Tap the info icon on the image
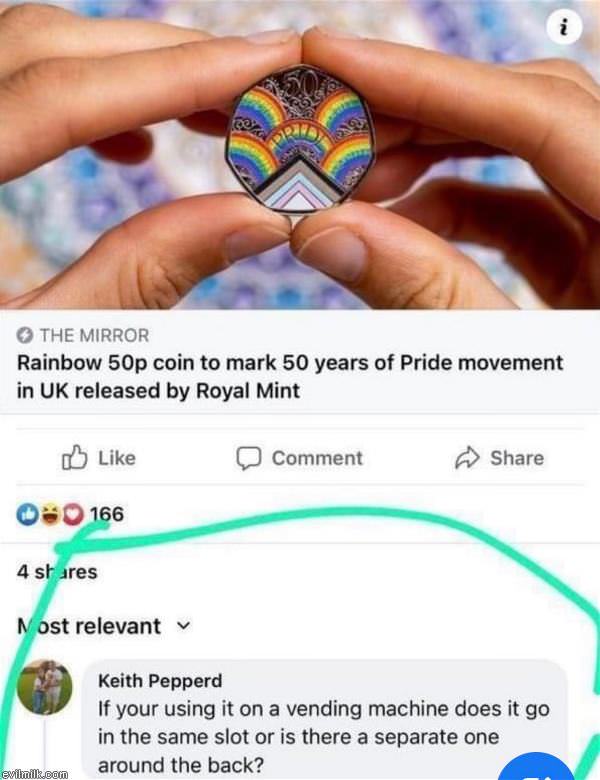600x780 pixels. 564,29
